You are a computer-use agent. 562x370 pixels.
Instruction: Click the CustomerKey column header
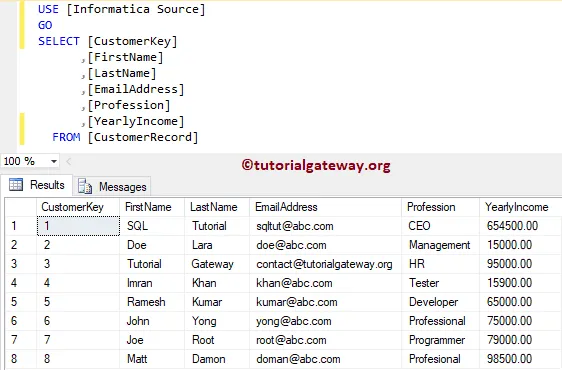click(x=78, y=207)
